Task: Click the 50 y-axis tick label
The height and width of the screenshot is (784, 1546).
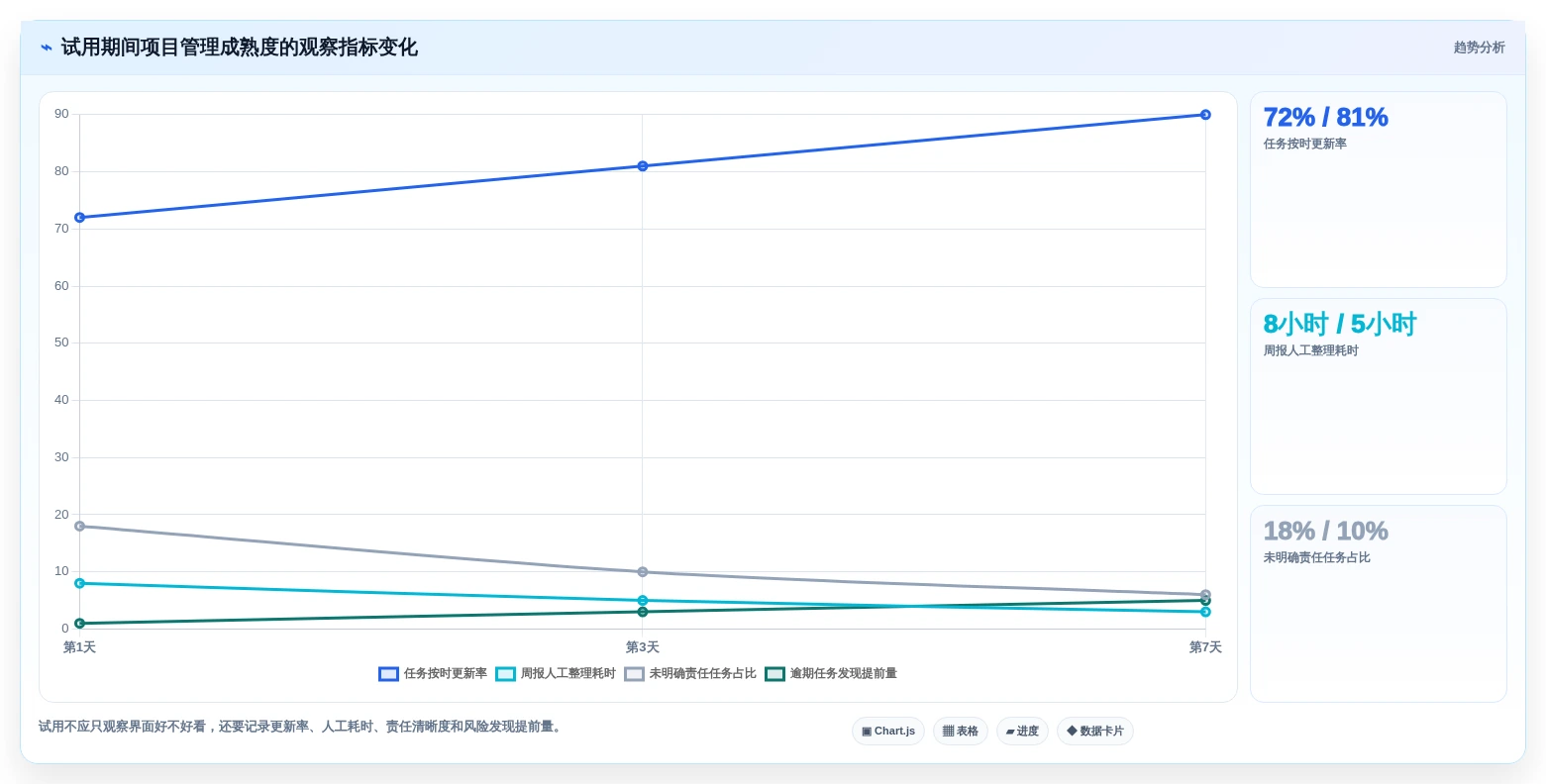Action: [62, 343]
